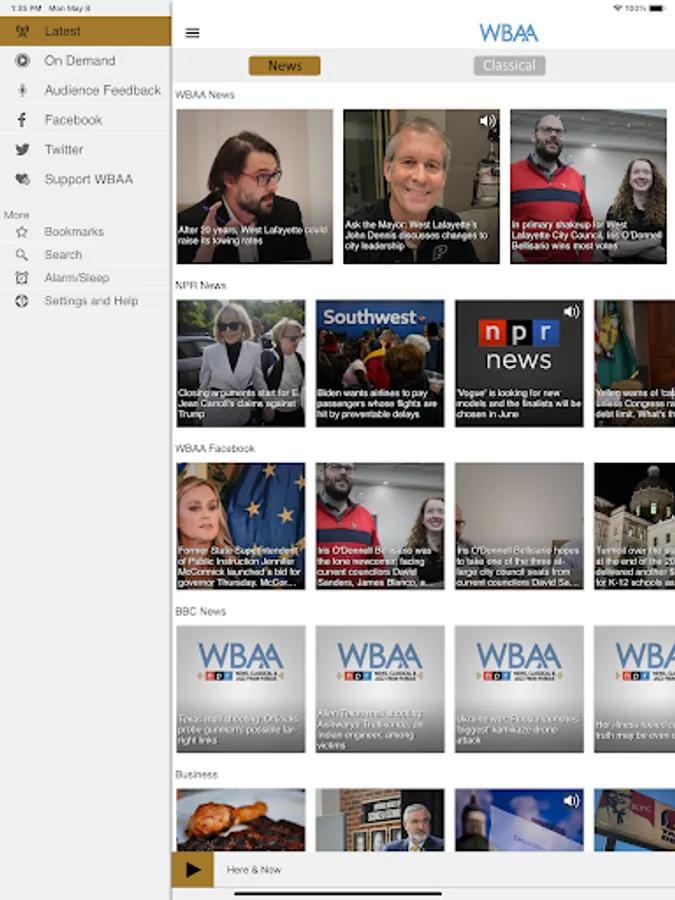Open Southwest Biden airlines delays story
Viewport: 675px width, 900px height.
[380, 363]
